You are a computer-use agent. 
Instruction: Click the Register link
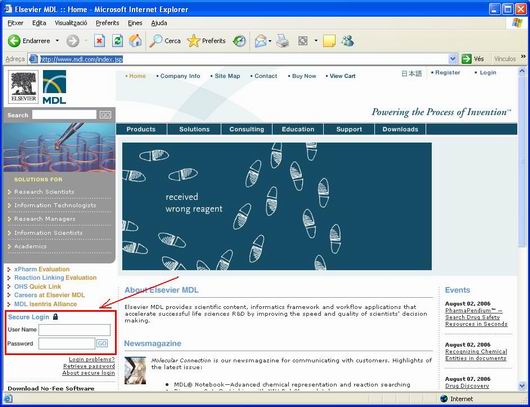(448, 72)
